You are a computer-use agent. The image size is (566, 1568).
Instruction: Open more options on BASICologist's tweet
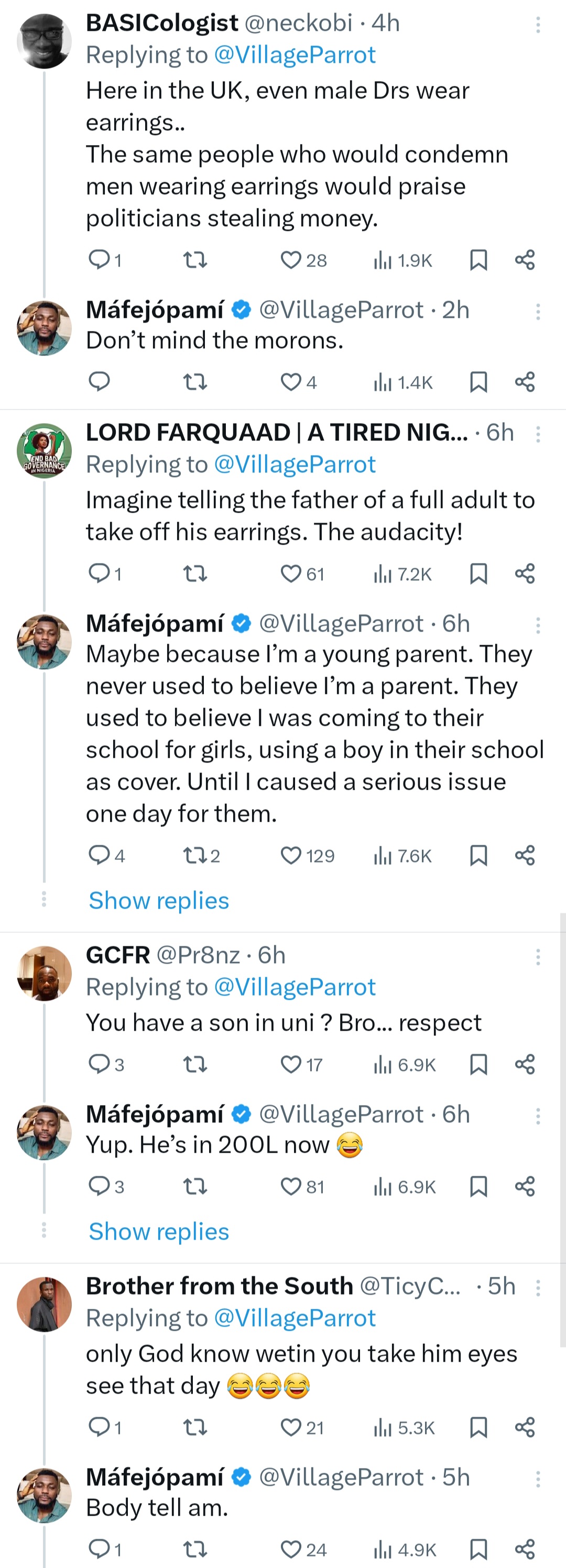(x=537, y=24)
